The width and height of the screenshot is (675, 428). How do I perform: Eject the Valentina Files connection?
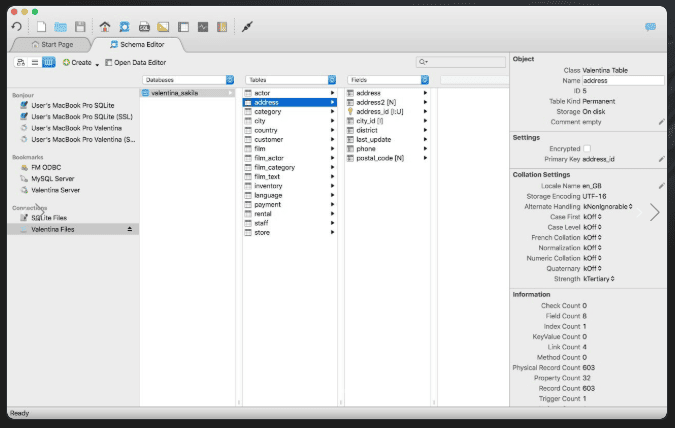[x=130, y=229]
